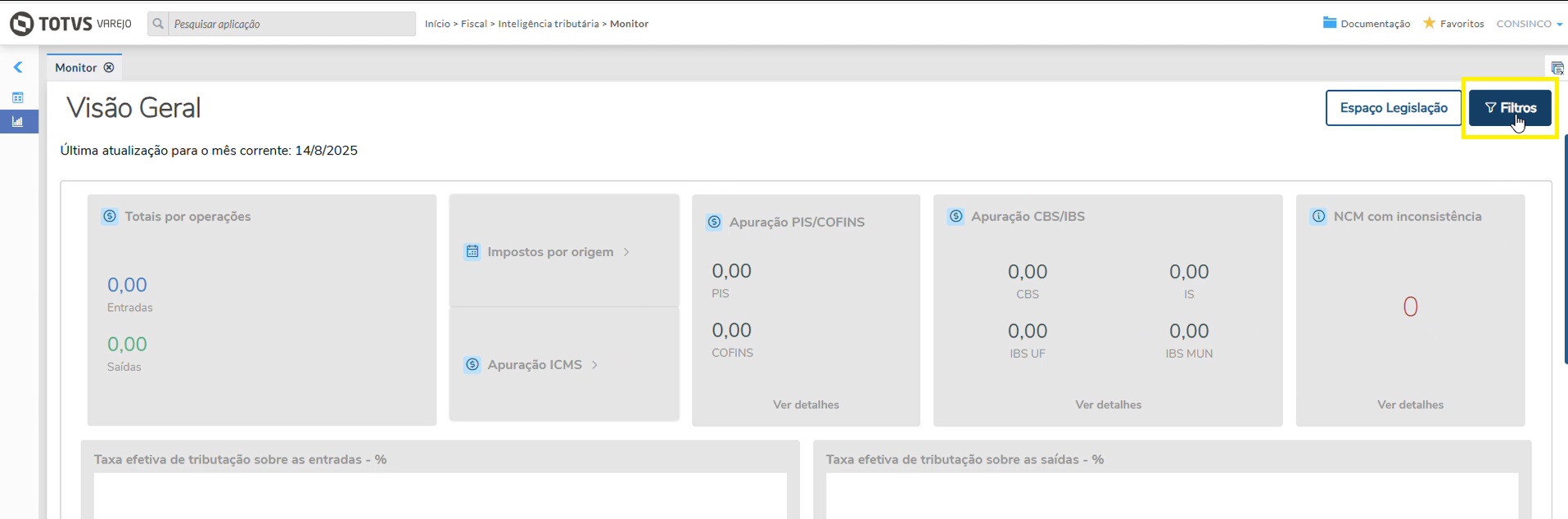Click NCM com inconsistência info icon
Screen dimensions: 1568x519
tap(1318, 216)
